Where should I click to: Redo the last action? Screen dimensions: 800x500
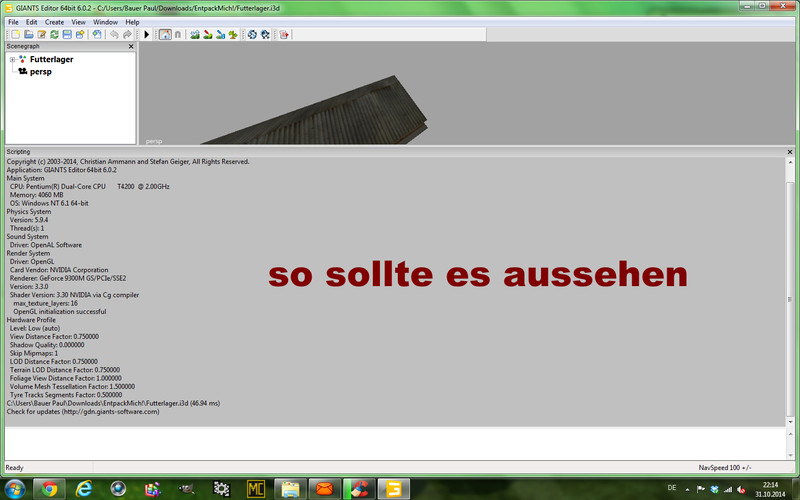click(x=127, y=34)
